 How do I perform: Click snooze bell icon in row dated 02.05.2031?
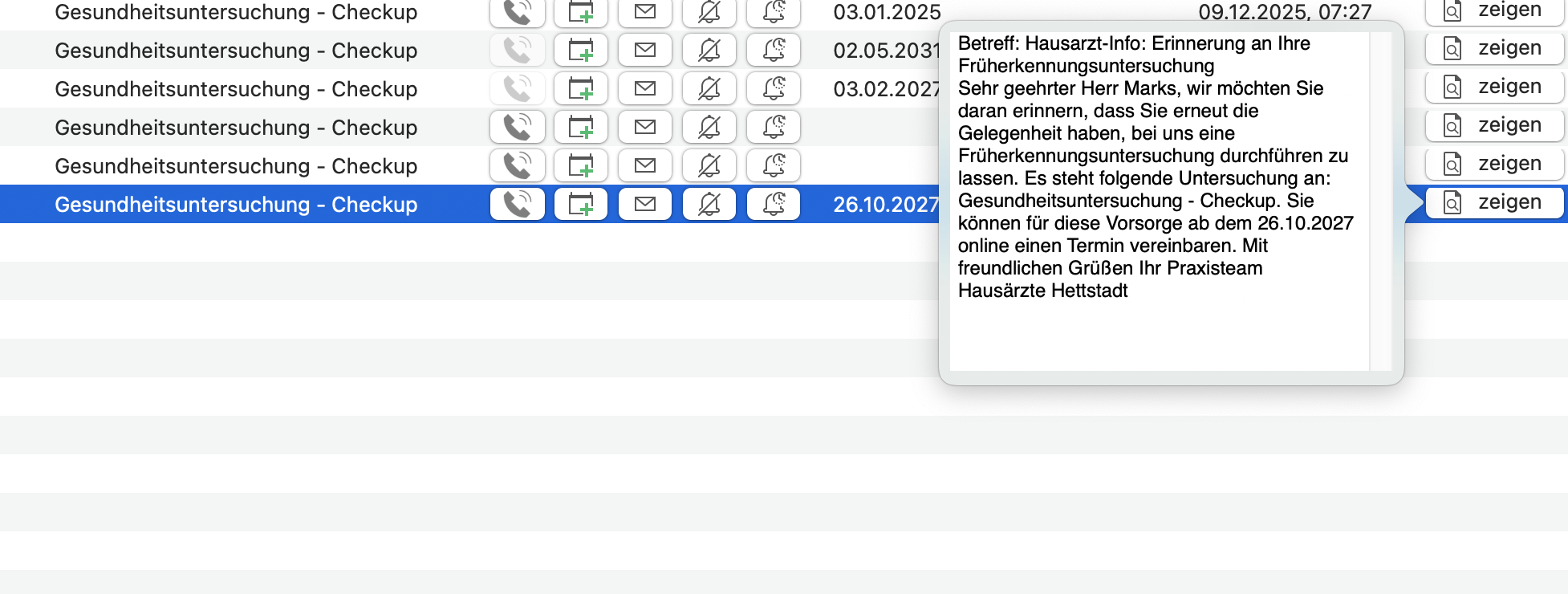(774, 50)
